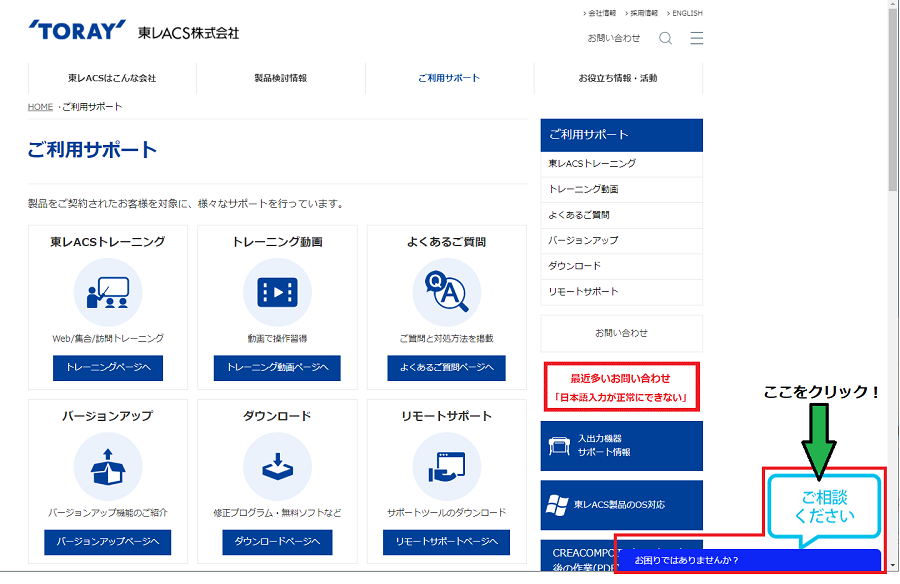
Task: Open the search magnifier icon
Action: [x=665, y=38]
